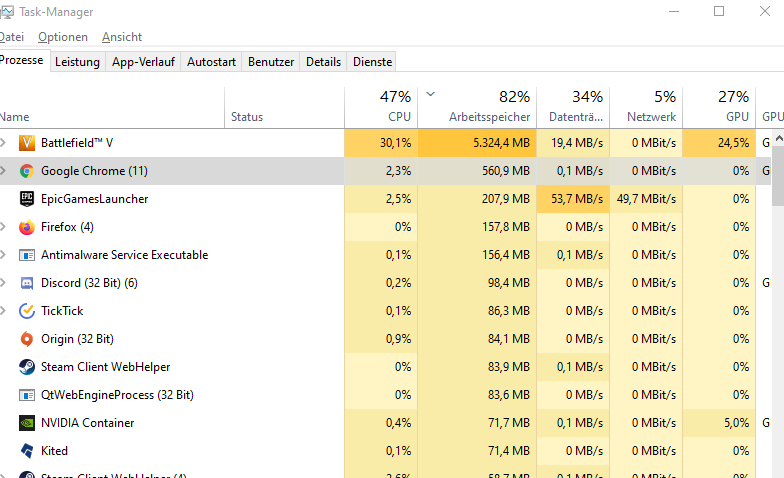Select QtWebEngineProcess (32 Bit) row name
This screenshot has height=478, width=784.
point(117,395)
